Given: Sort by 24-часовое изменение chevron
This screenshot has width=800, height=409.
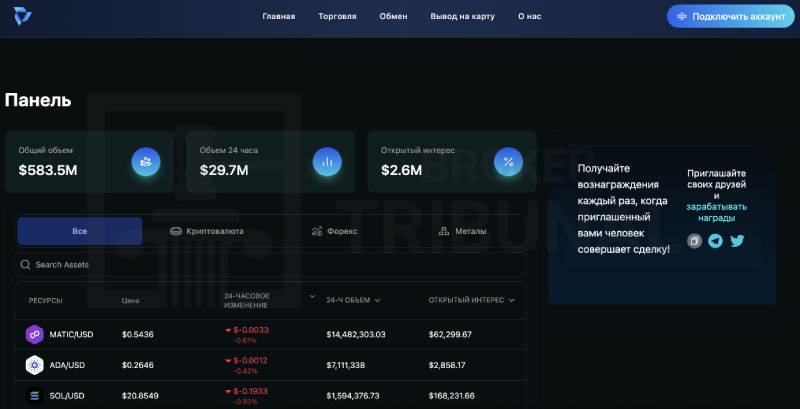Looking at the screenshot, I should tap(312, 297).
